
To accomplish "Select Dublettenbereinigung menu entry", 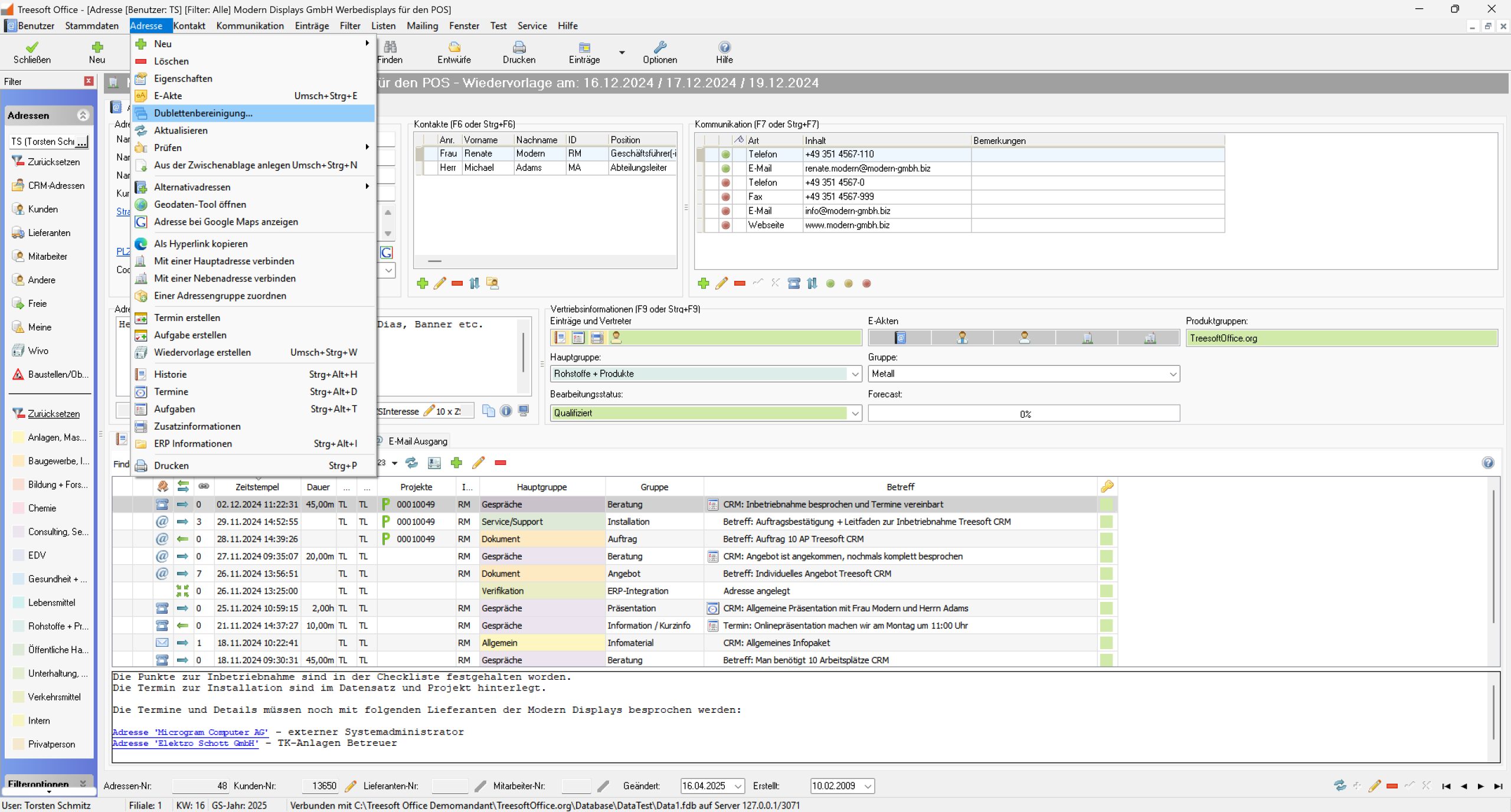I will pyautogui.click(x=203, y=113).
